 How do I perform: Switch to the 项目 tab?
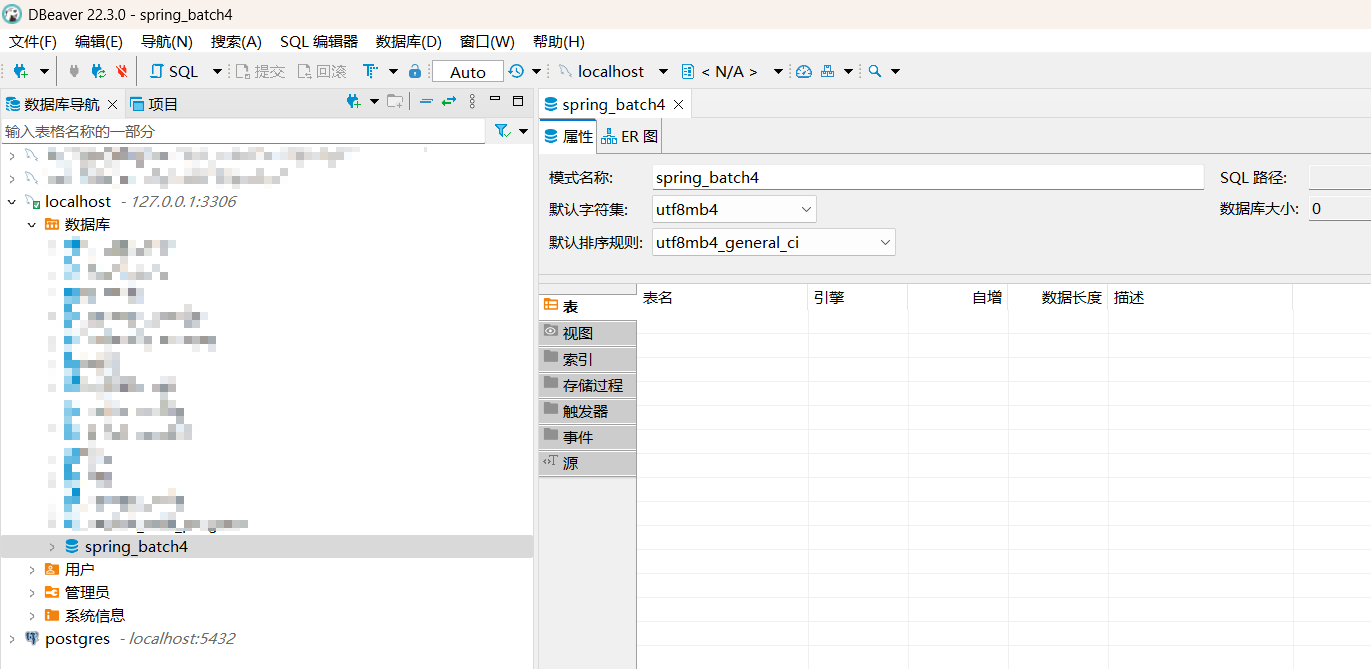(154, 104)
